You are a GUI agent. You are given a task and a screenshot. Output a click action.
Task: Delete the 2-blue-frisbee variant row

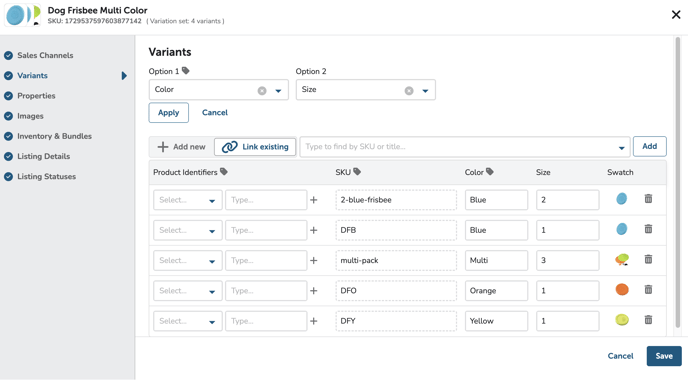click(x=648, y=199)
